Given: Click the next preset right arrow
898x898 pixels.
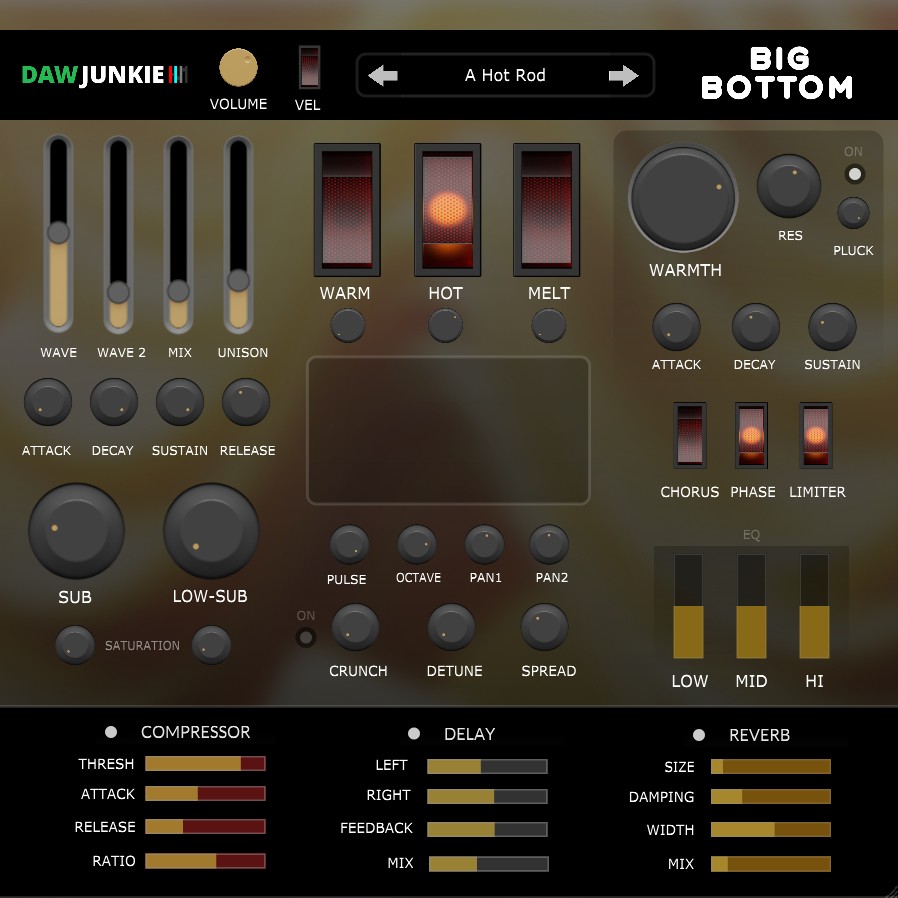Looking at the screenshot, I should [x=623, y=76].
